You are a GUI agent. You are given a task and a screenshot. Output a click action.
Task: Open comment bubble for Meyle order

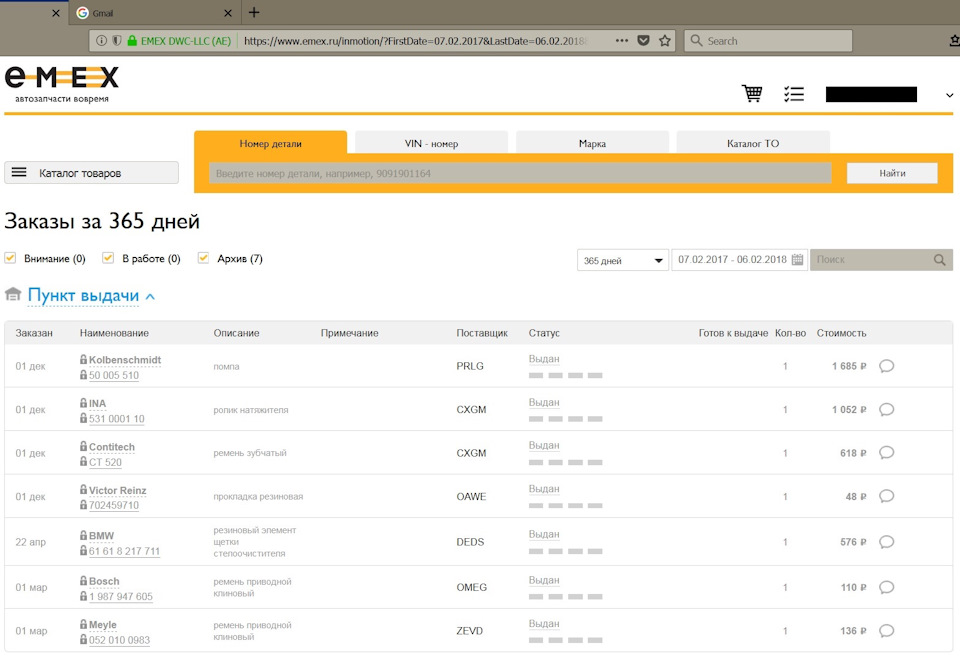click(x=887, y=631)
